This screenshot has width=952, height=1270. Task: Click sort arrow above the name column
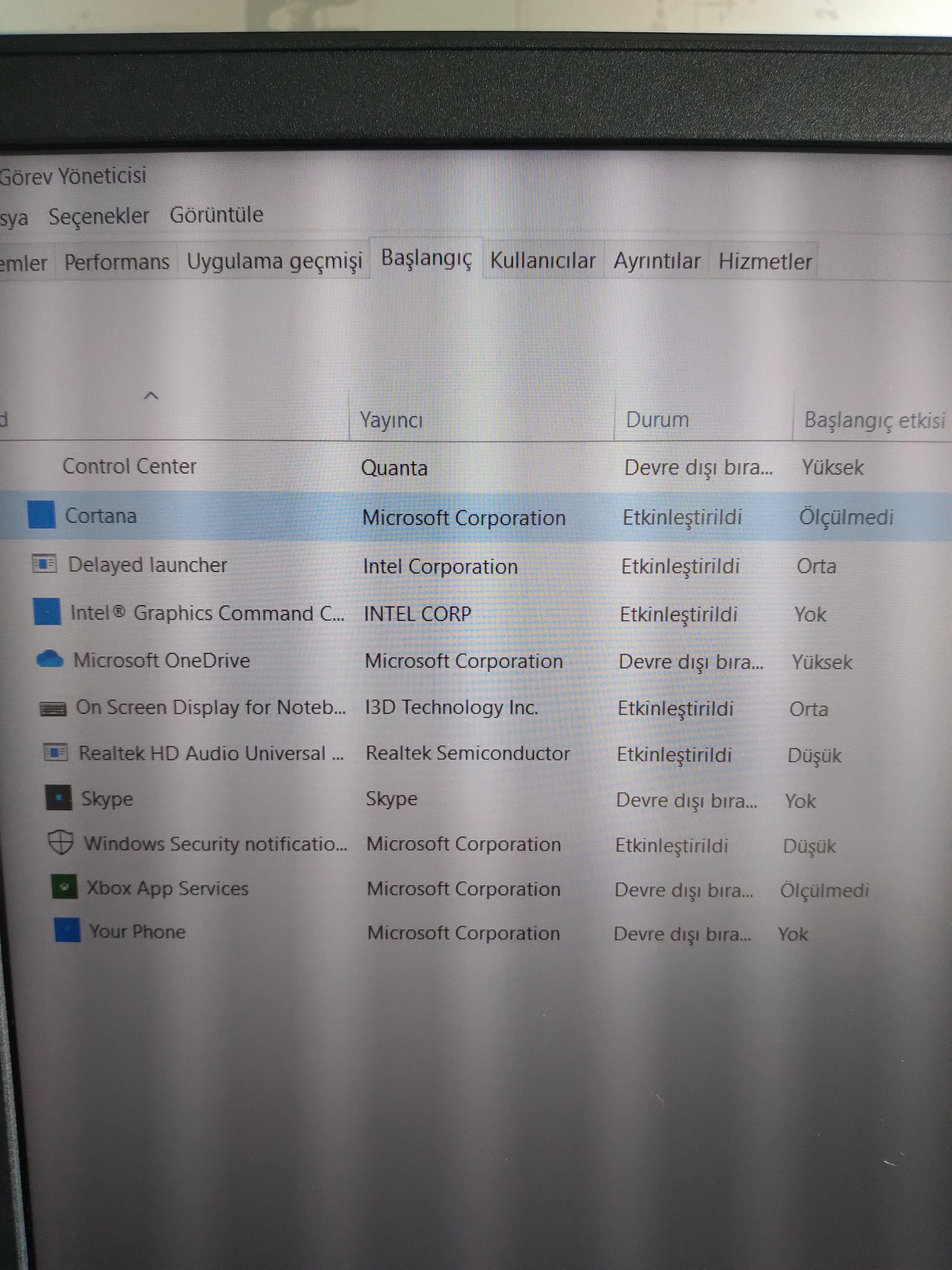(151, 396)
